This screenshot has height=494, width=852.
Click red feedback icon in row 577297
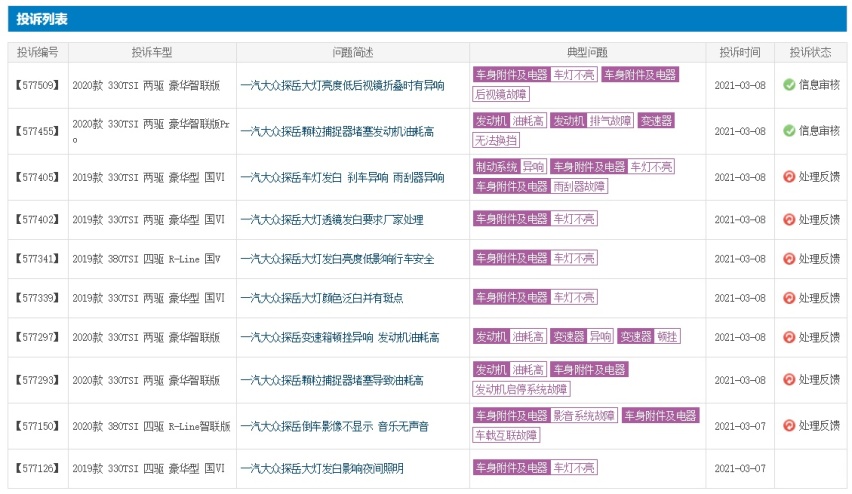tap(789, 337)
